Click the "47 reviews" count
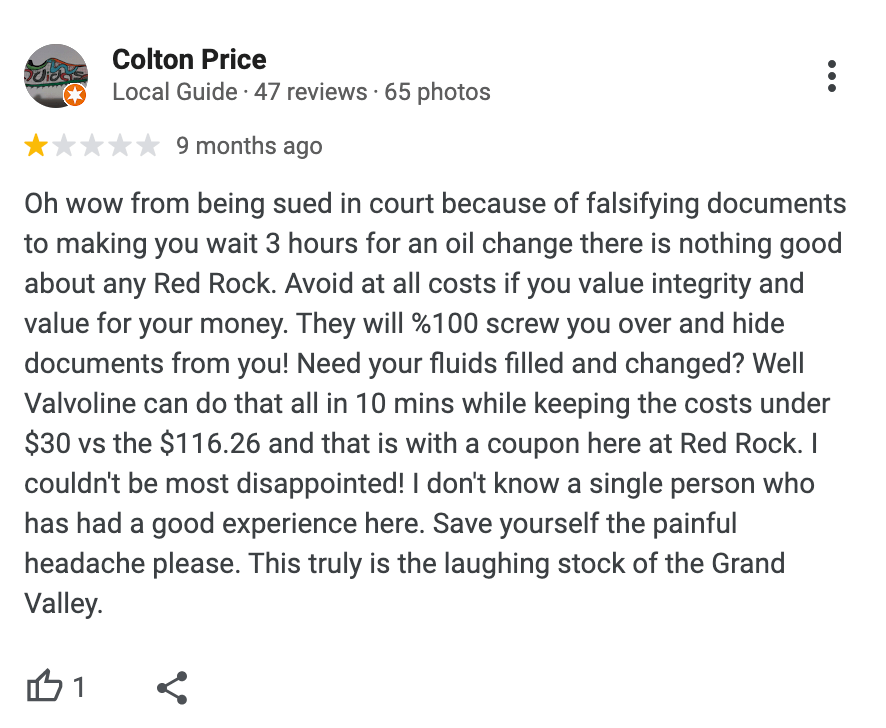 311,93
